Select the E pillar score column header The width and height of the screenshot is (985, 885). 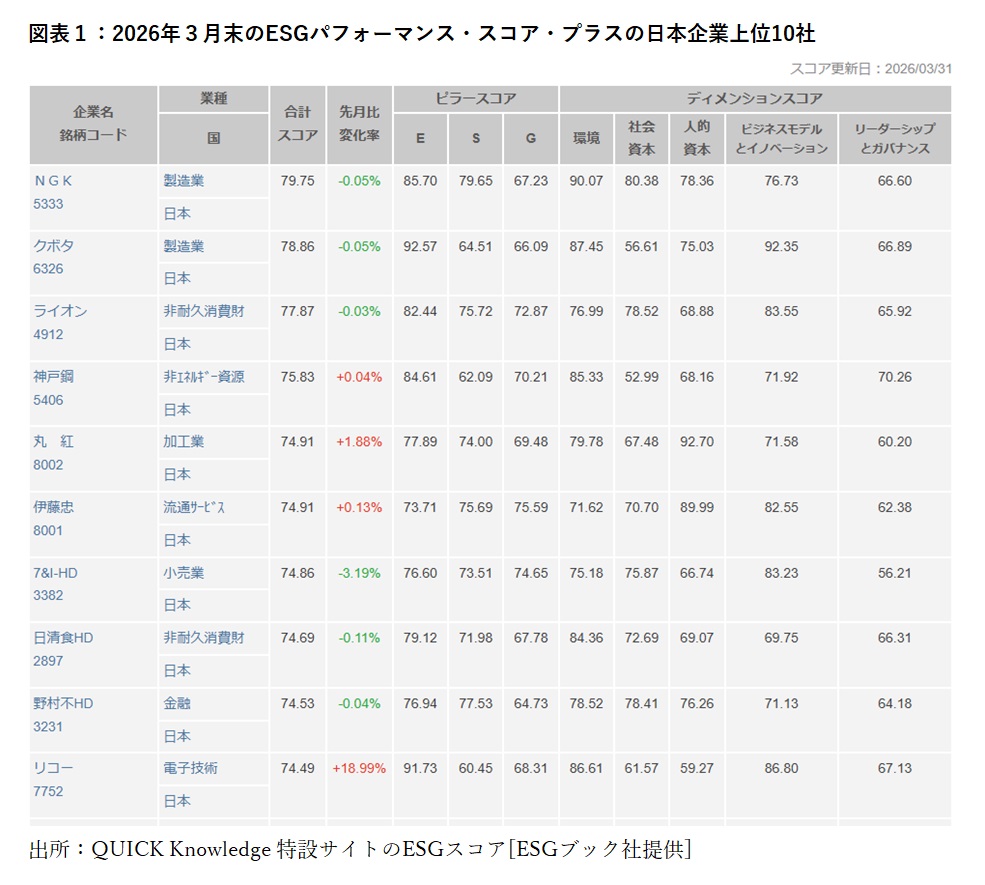(x=420, y=138)
